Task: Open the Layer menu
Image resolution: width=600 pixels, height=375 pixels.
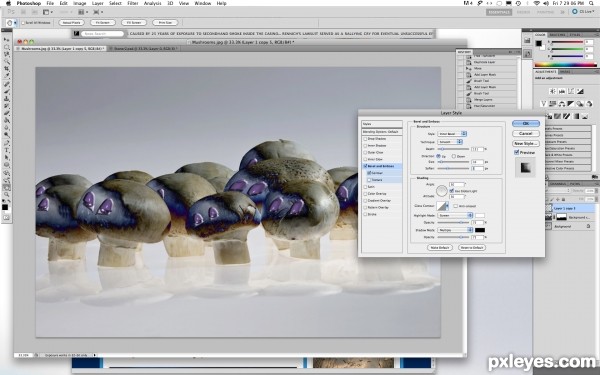Action: [x=98, y=3]
